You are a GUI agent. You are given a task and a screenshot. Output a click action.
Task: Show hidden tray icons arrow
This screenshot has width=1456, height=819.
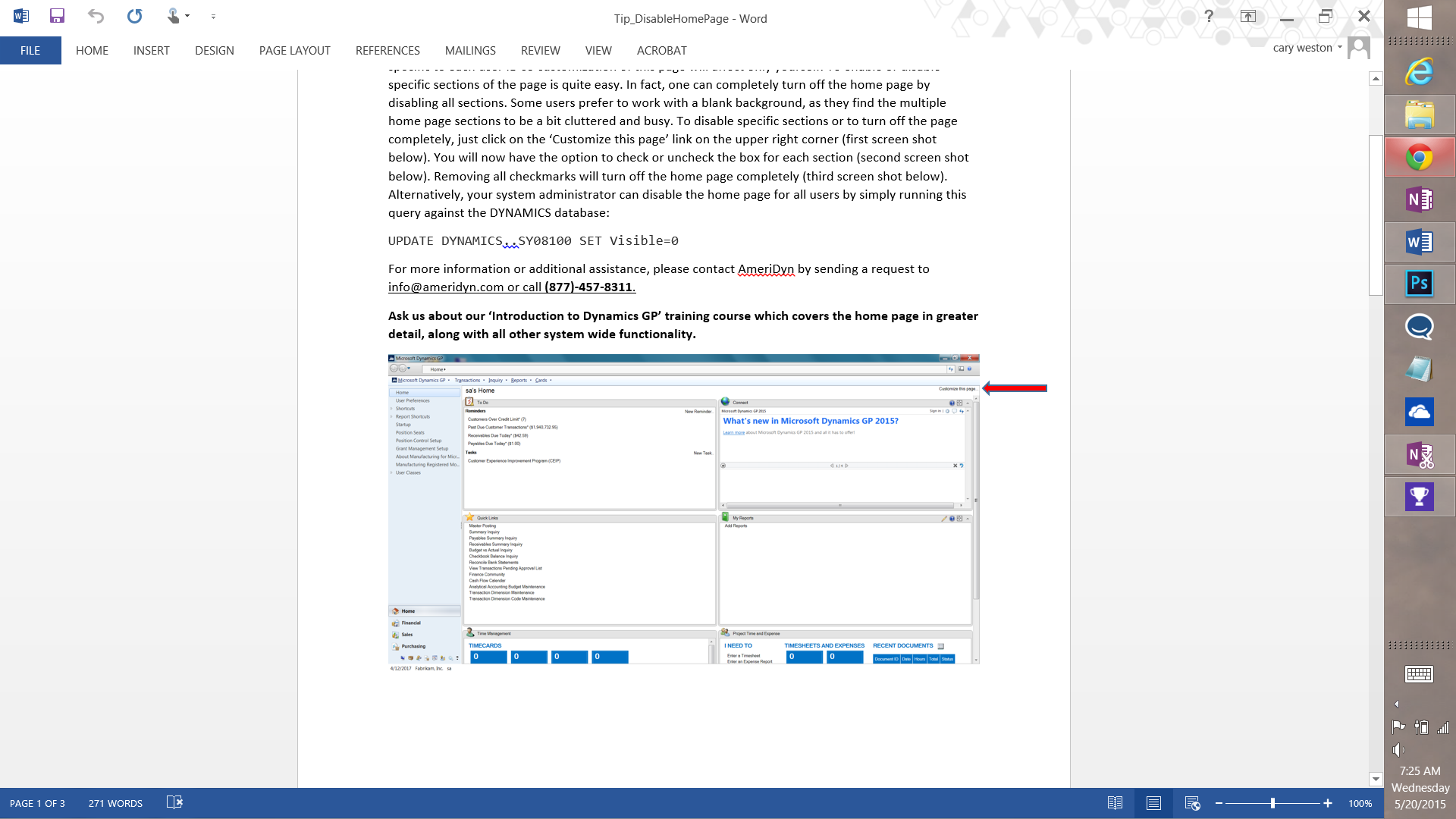tap(1397, 704)
